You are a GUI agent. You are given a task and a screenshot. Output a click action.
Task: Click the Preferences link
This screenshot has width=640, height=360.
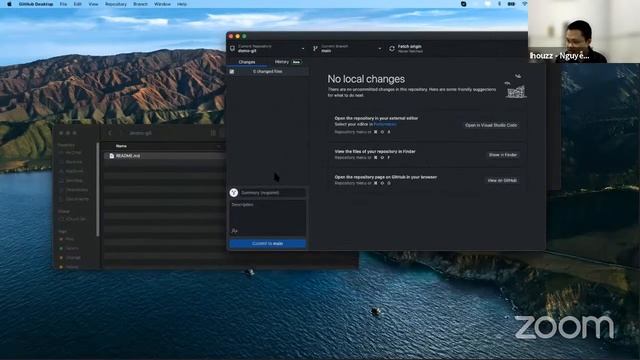point(385,124)
